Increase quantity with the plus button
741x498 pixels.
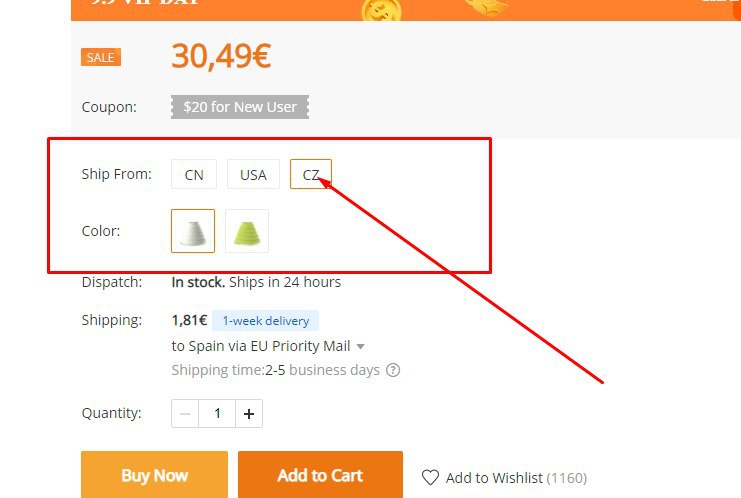[x=249, y=414]
